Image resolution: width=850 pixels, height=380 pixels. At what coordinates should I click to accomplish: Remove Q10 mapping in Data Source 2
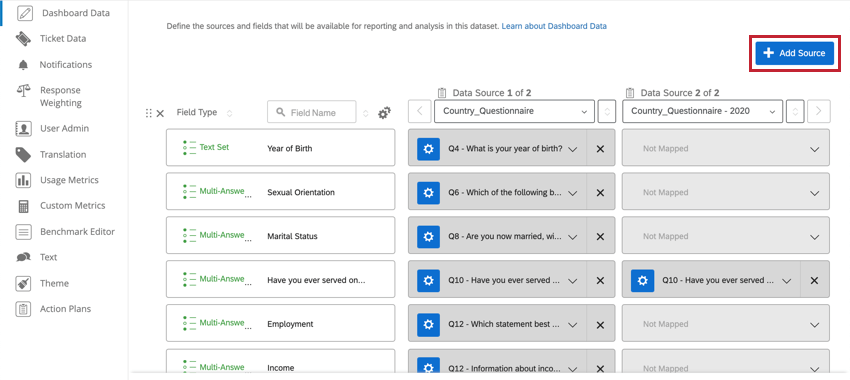click(814, 280)
